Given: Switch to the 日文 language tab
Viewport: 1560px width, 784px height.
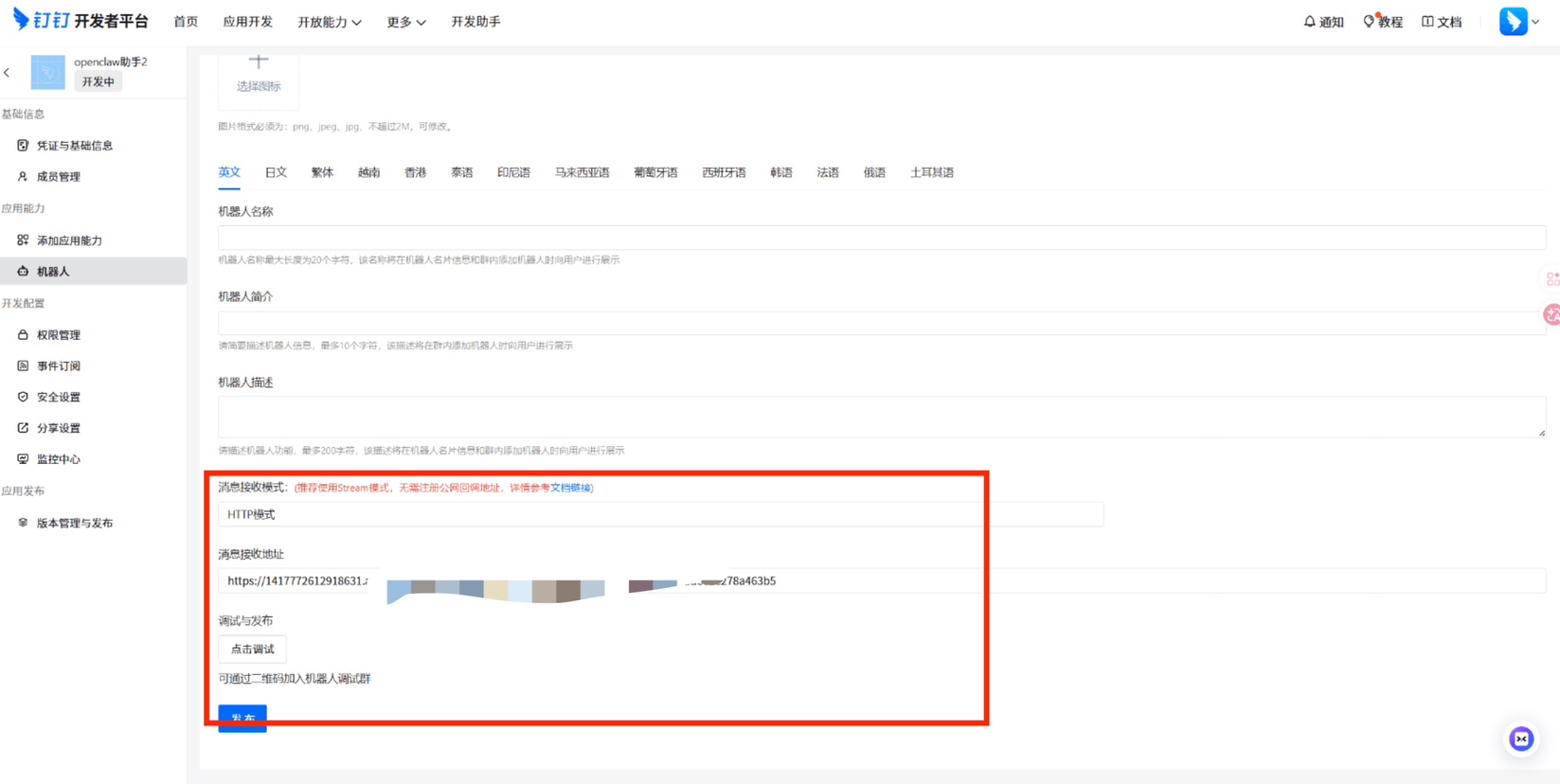Looking at the screenshot, I should (276, 172).
